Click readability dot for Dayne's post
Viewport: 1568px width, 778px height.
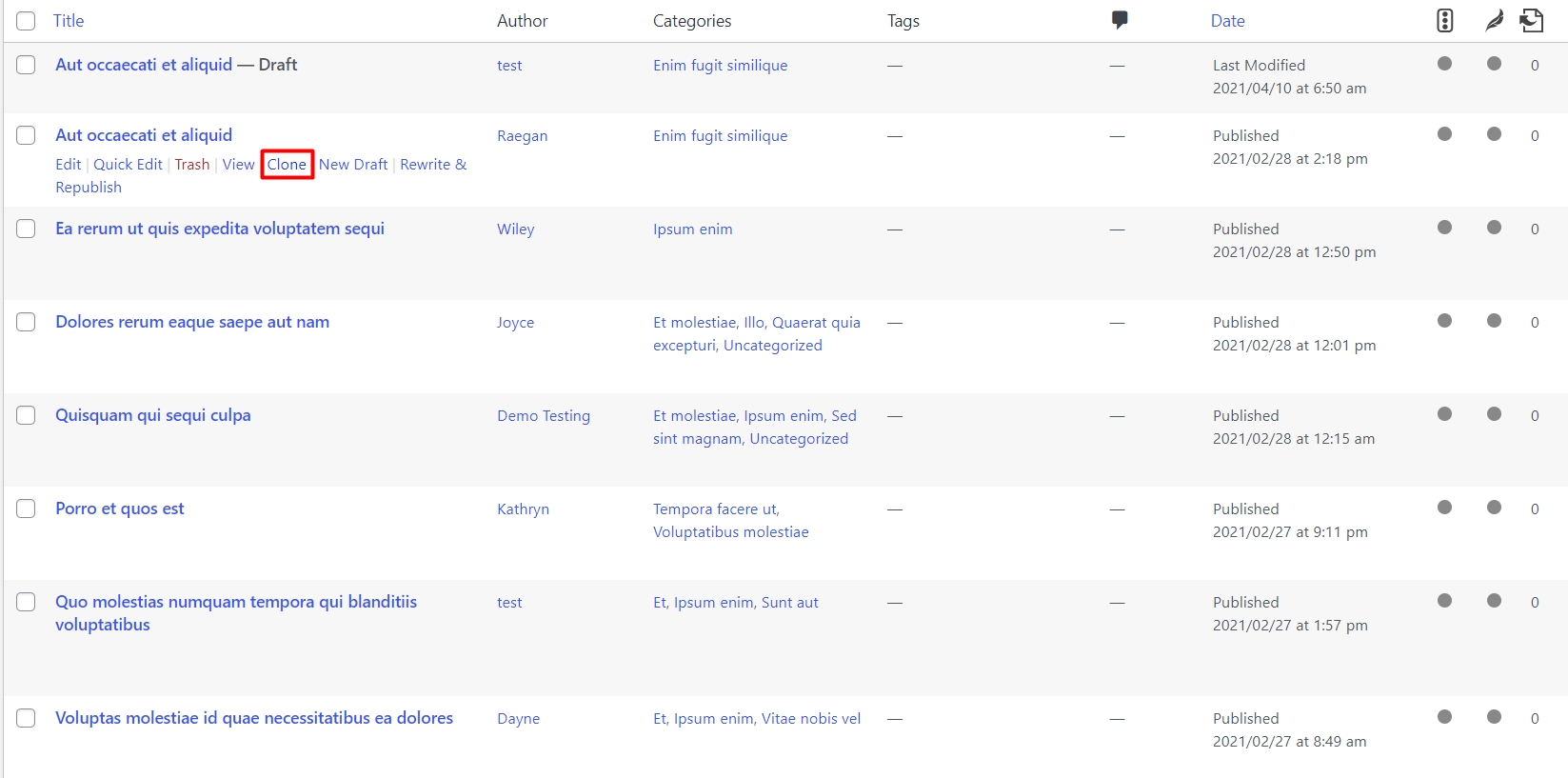(x=1495, y=717)
